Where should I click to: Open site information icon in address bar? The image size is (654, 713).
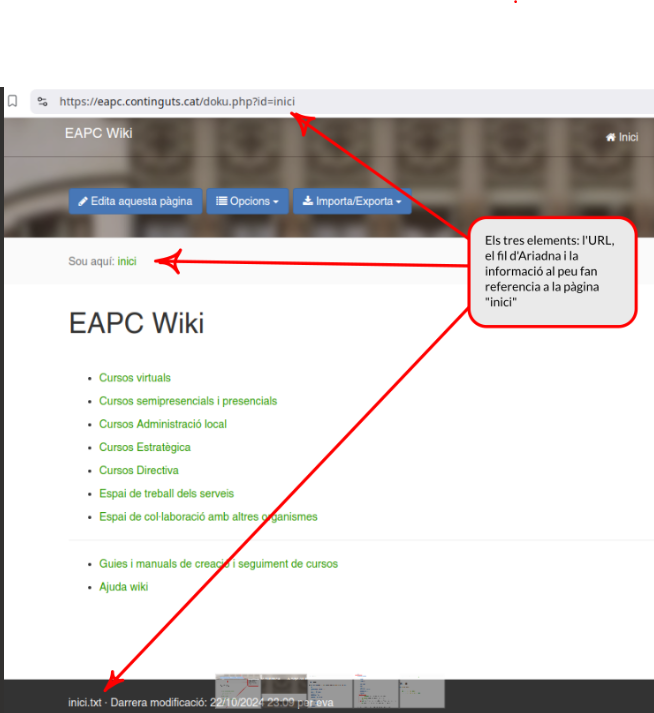(42, 101)
